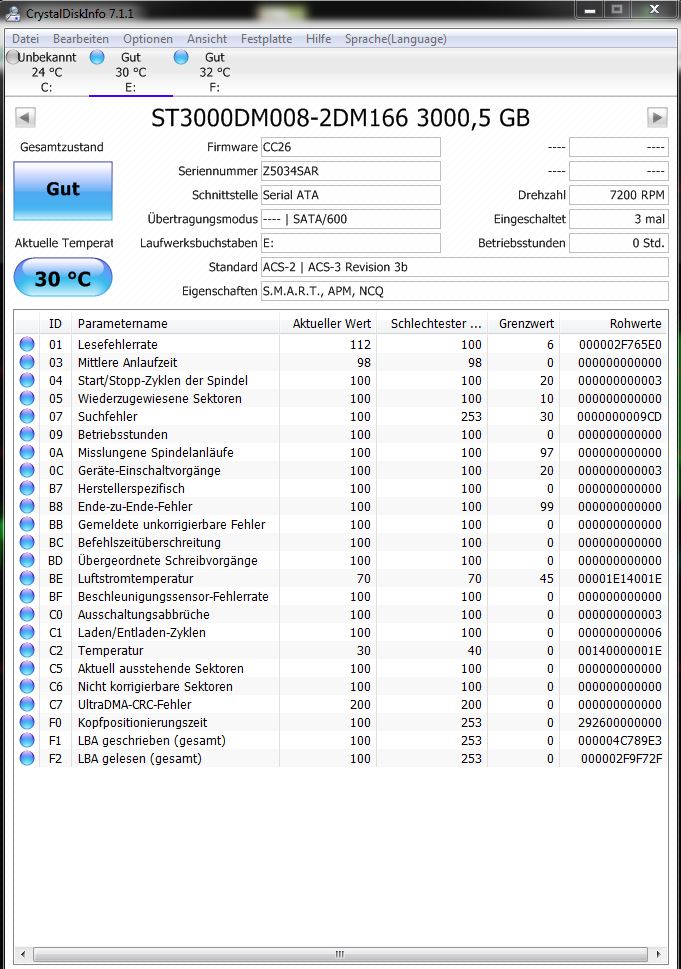The height and width of the screenshot is (969, 681).
Task: Click the serial number field Z5034SAR
Action: pyautogui.click(x=350, y=171)
